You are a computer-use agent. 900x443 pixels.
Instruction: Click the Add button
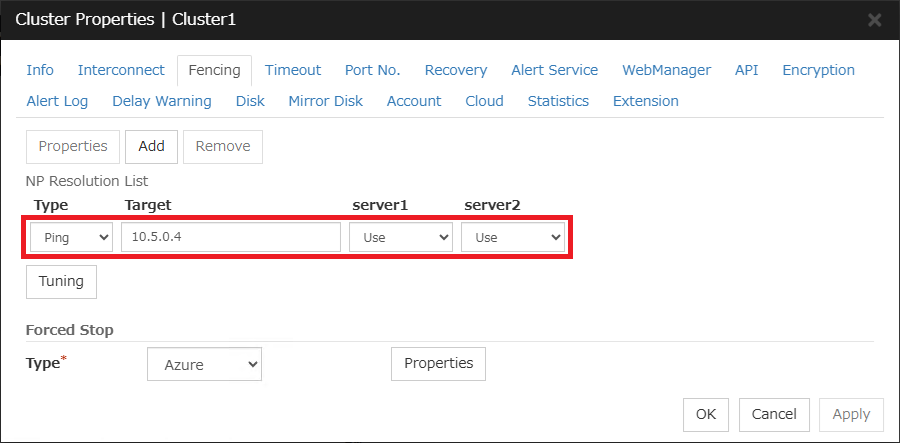pyautogui.click(x=151, y=146)
